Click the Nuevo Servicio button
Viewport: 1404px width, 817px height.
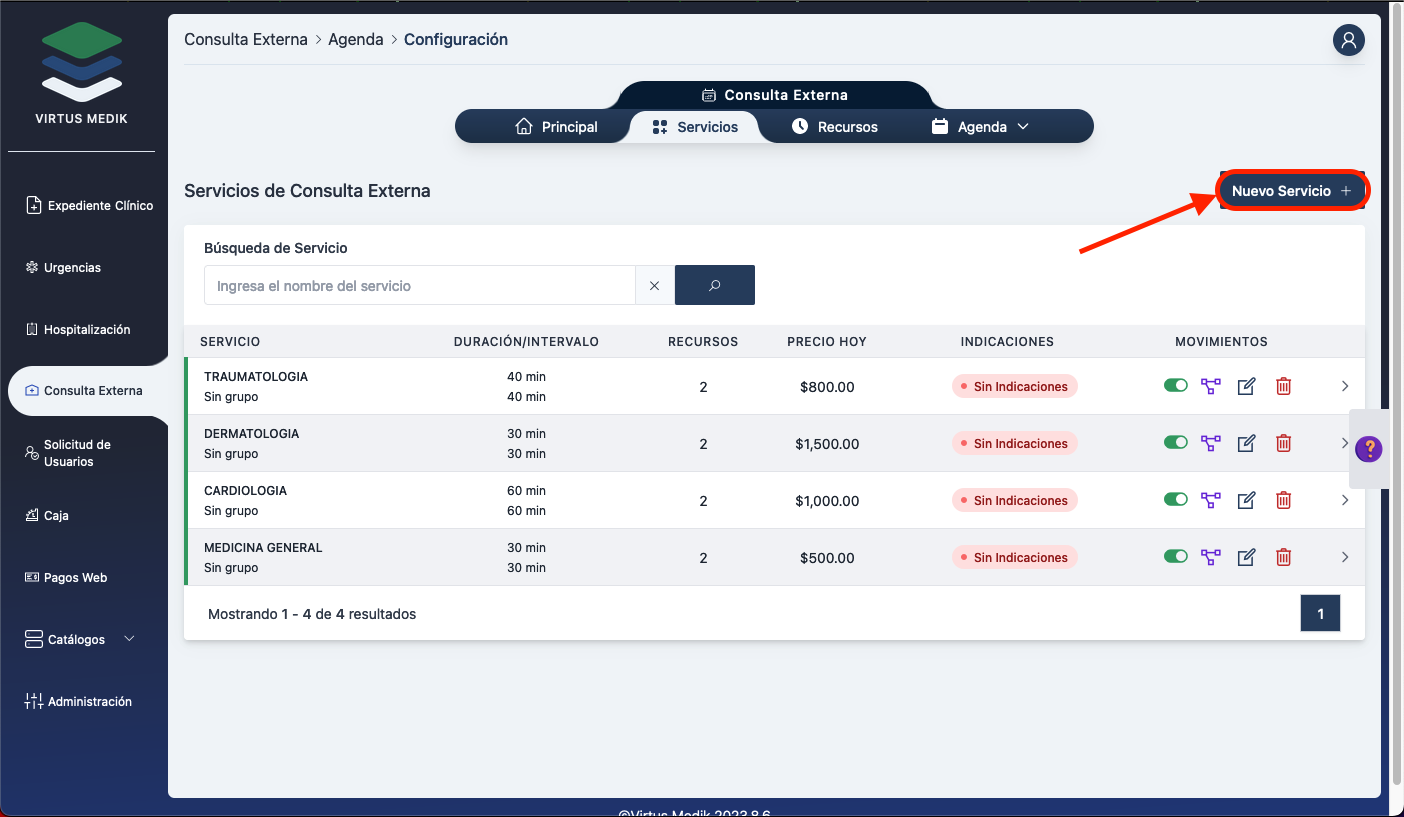pos(1291,191)
